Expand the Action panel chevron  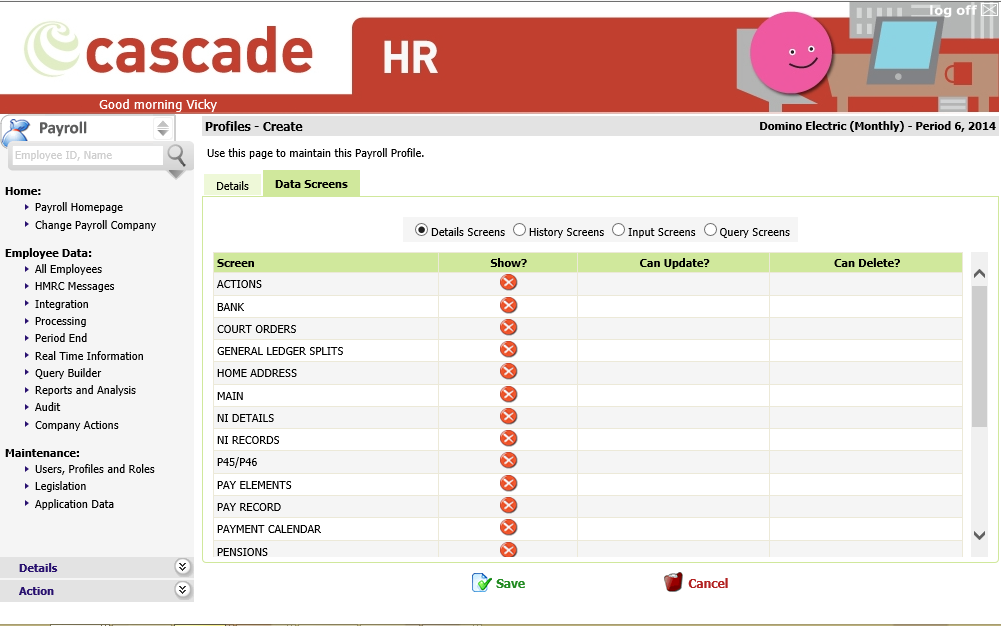point(183,590)
